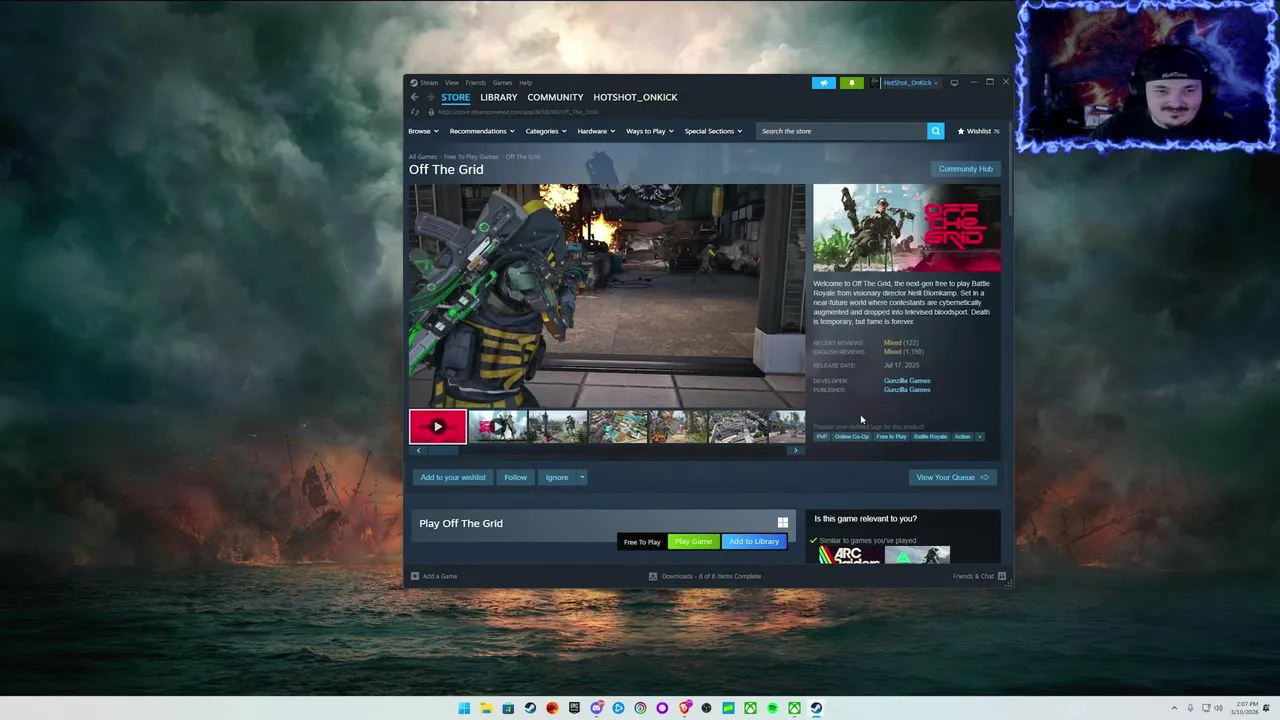The width and height of the screenshot is (1280, 720).
Task: Open the All Games breadcrumb
Action: [x=423, y=157]
